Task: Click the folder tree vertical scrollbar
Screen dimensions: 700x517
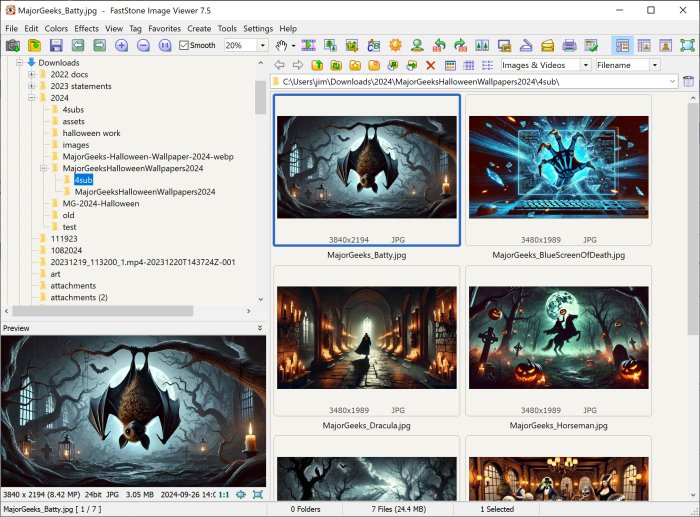Action: [x=261, y=97]
